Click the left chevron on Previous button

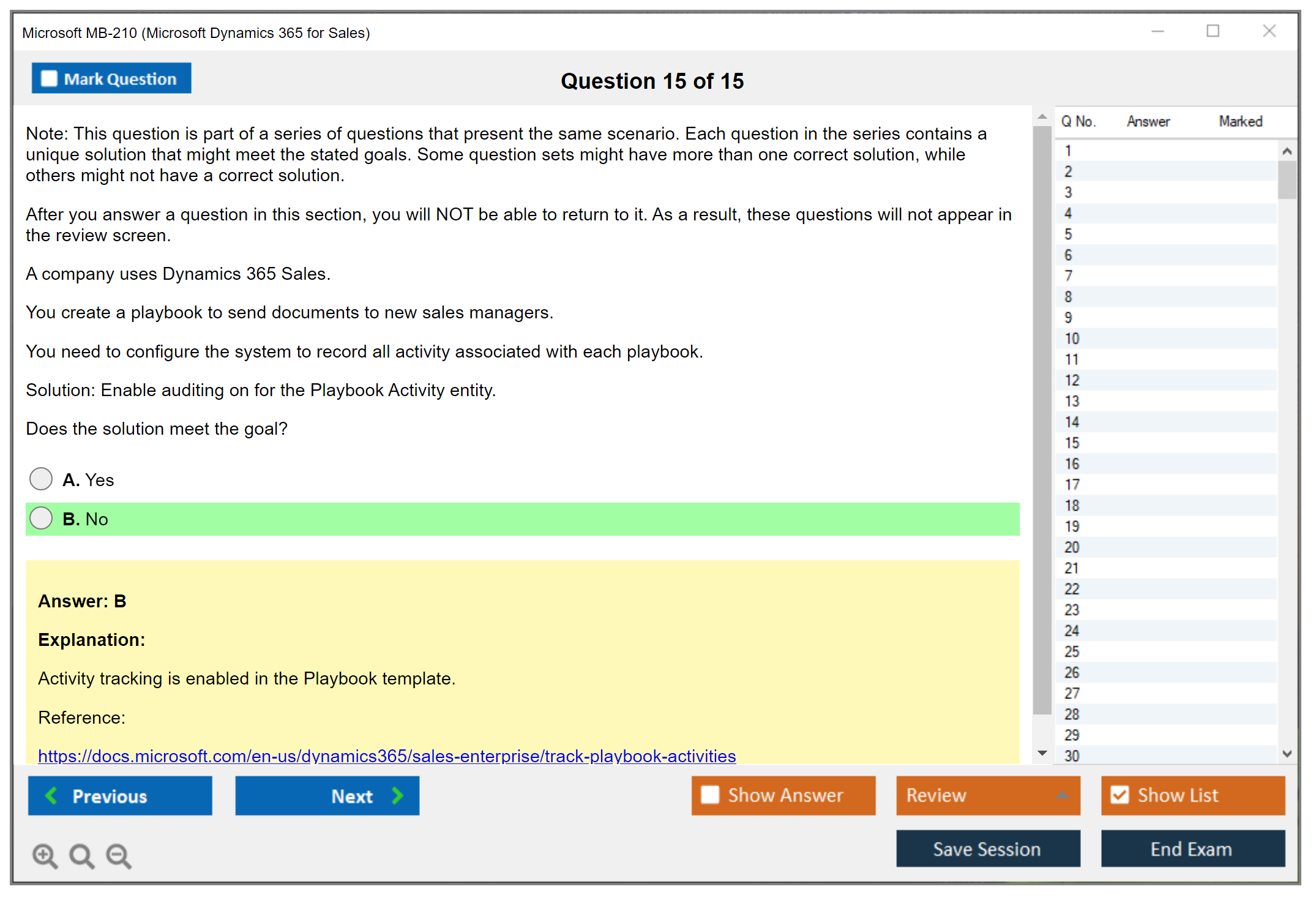(51, 795)
